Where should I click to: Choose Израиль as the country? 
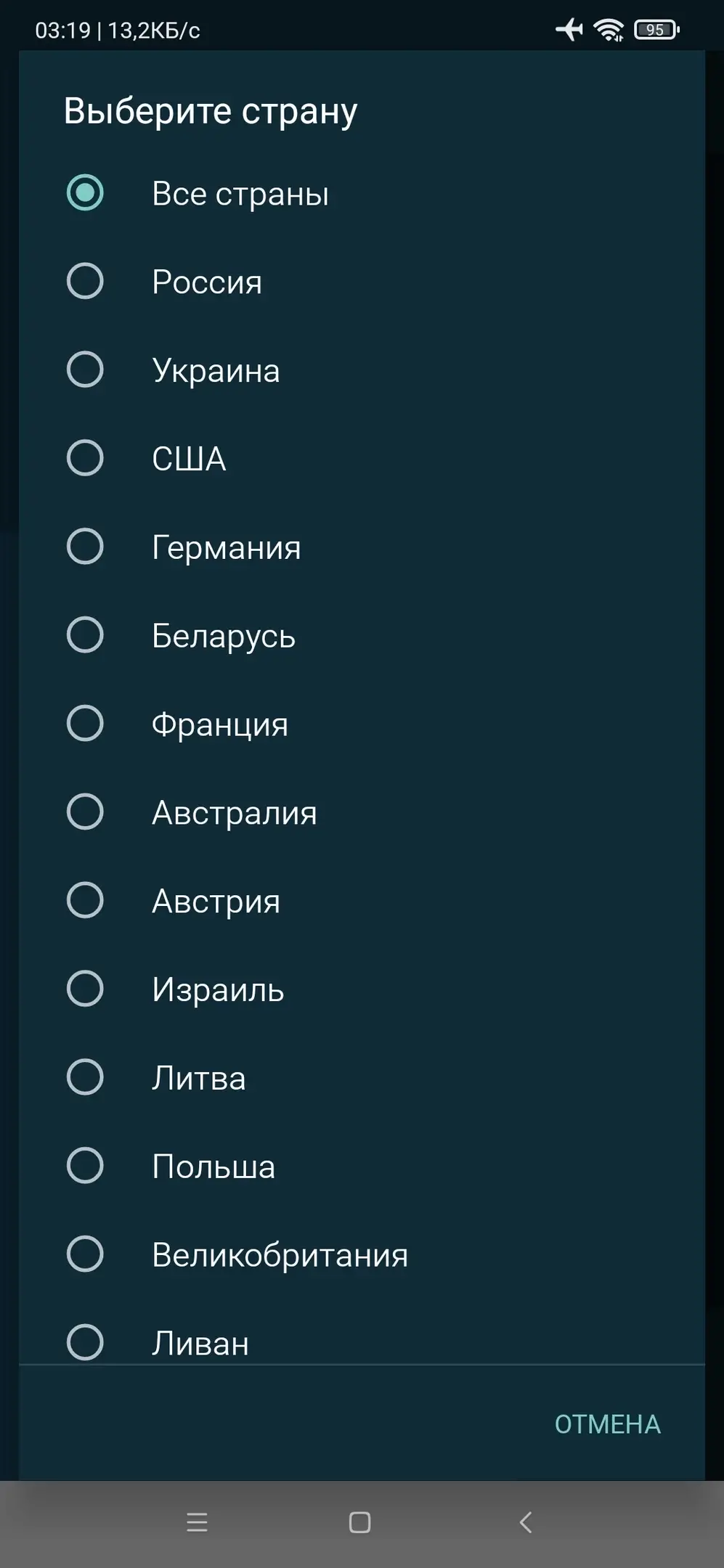tap(85, 989)
